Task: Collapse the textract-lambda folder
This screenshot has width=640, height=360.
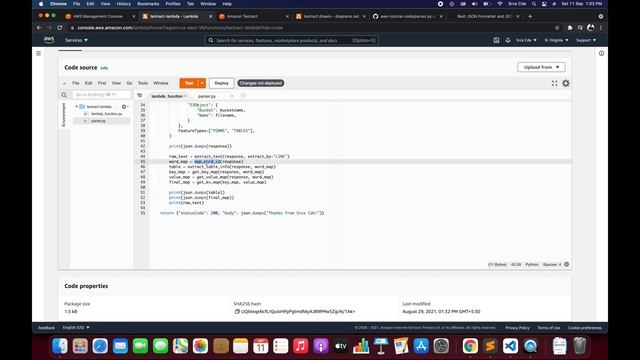Action: pyautogui.click(x=76, y=107)
